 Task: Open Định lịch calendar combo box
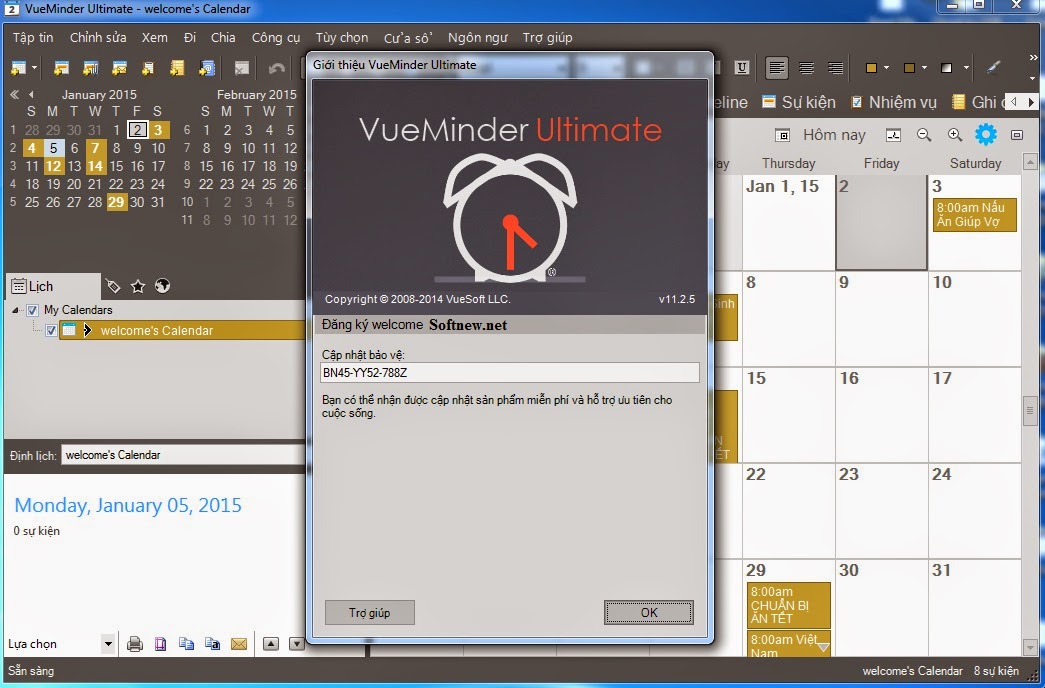click(183, 455)
